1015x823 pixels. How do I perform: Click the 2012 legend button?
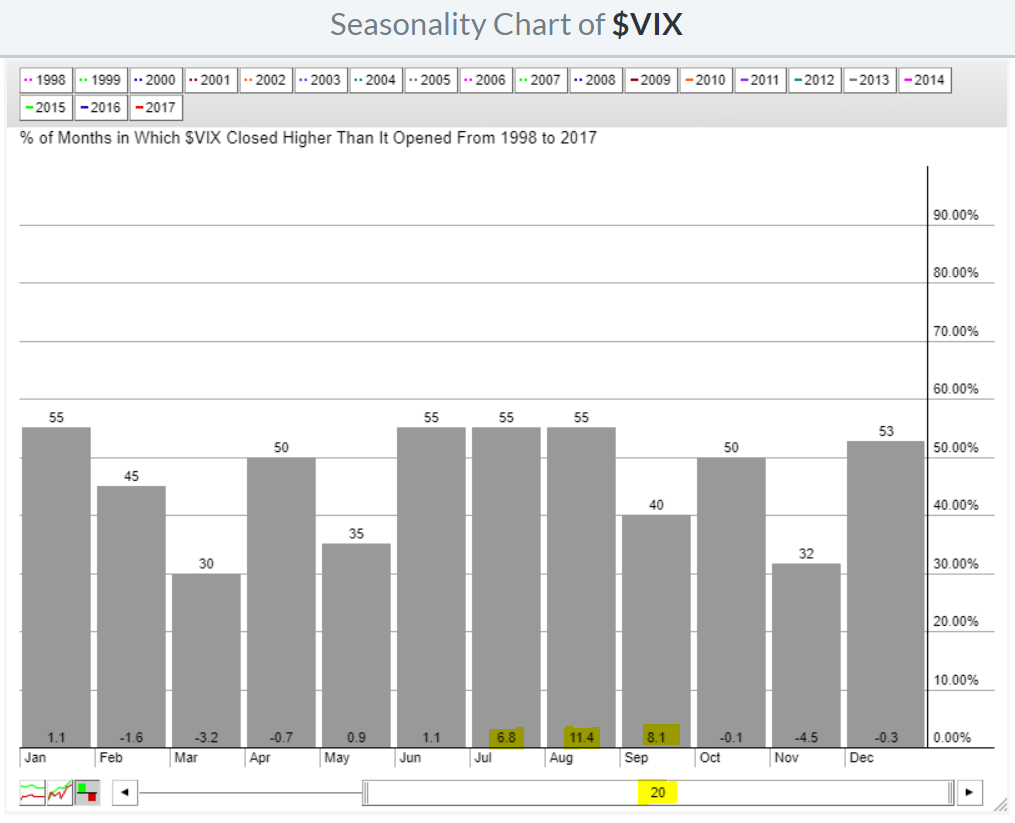pyautogui.click(x=816, y=80)
